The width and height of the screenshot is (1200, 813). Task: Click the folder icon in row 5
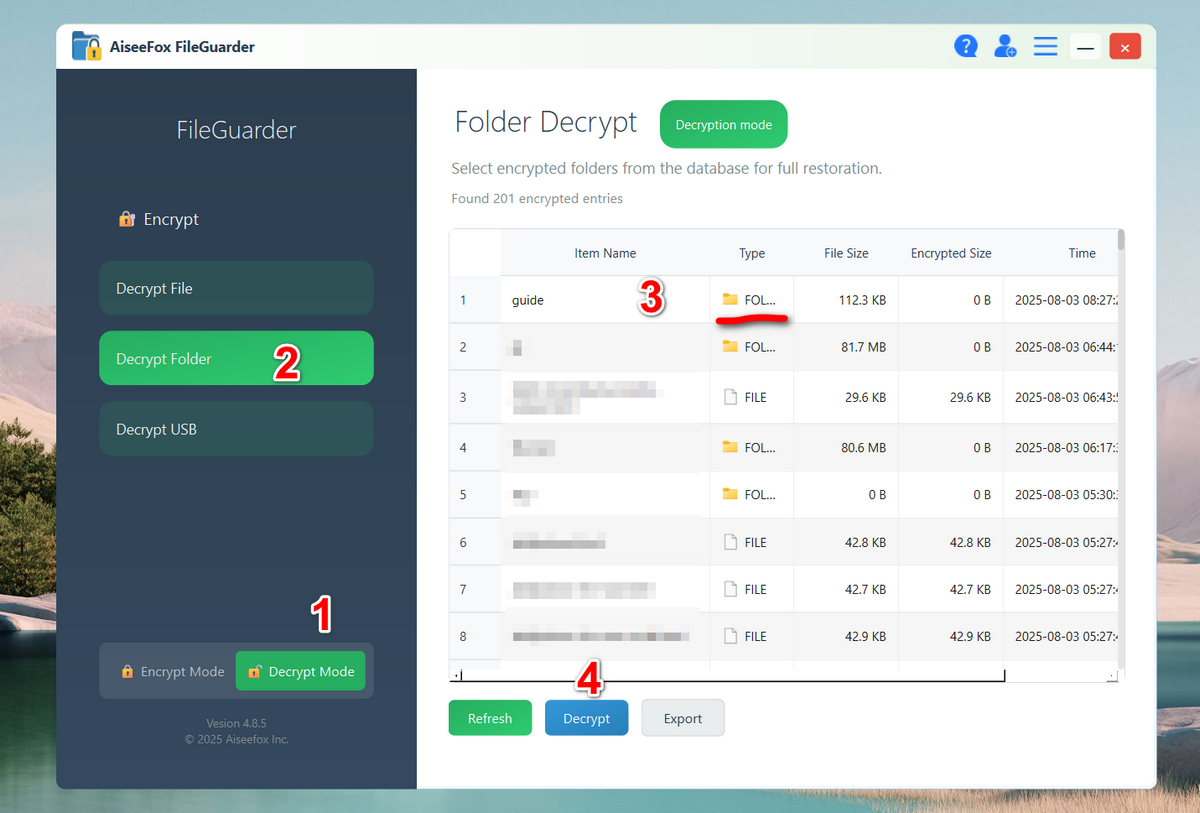(x=729, y=494)
